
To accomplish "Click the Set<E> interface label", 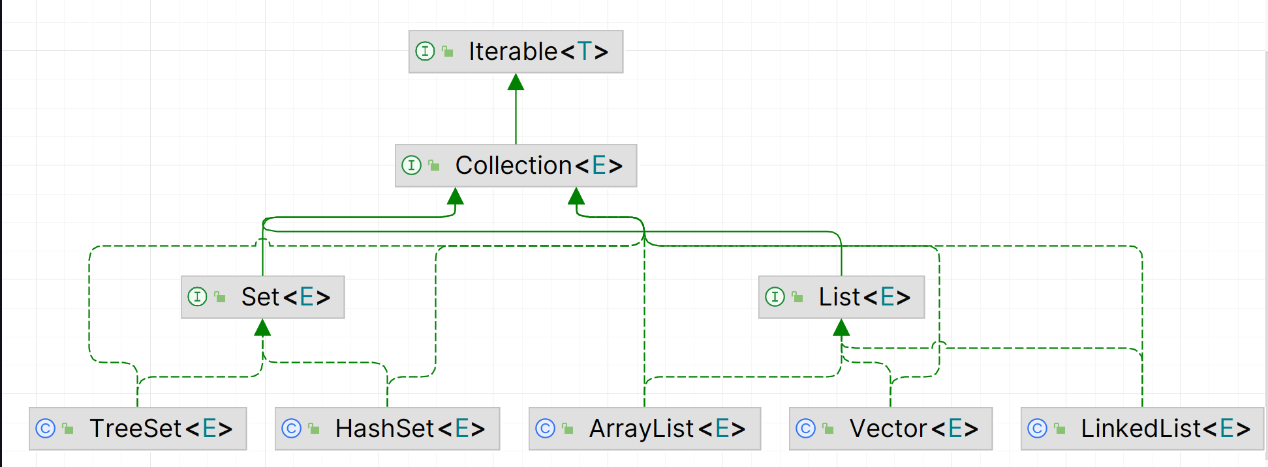I will pyautogui.click(x=285, y=297).
